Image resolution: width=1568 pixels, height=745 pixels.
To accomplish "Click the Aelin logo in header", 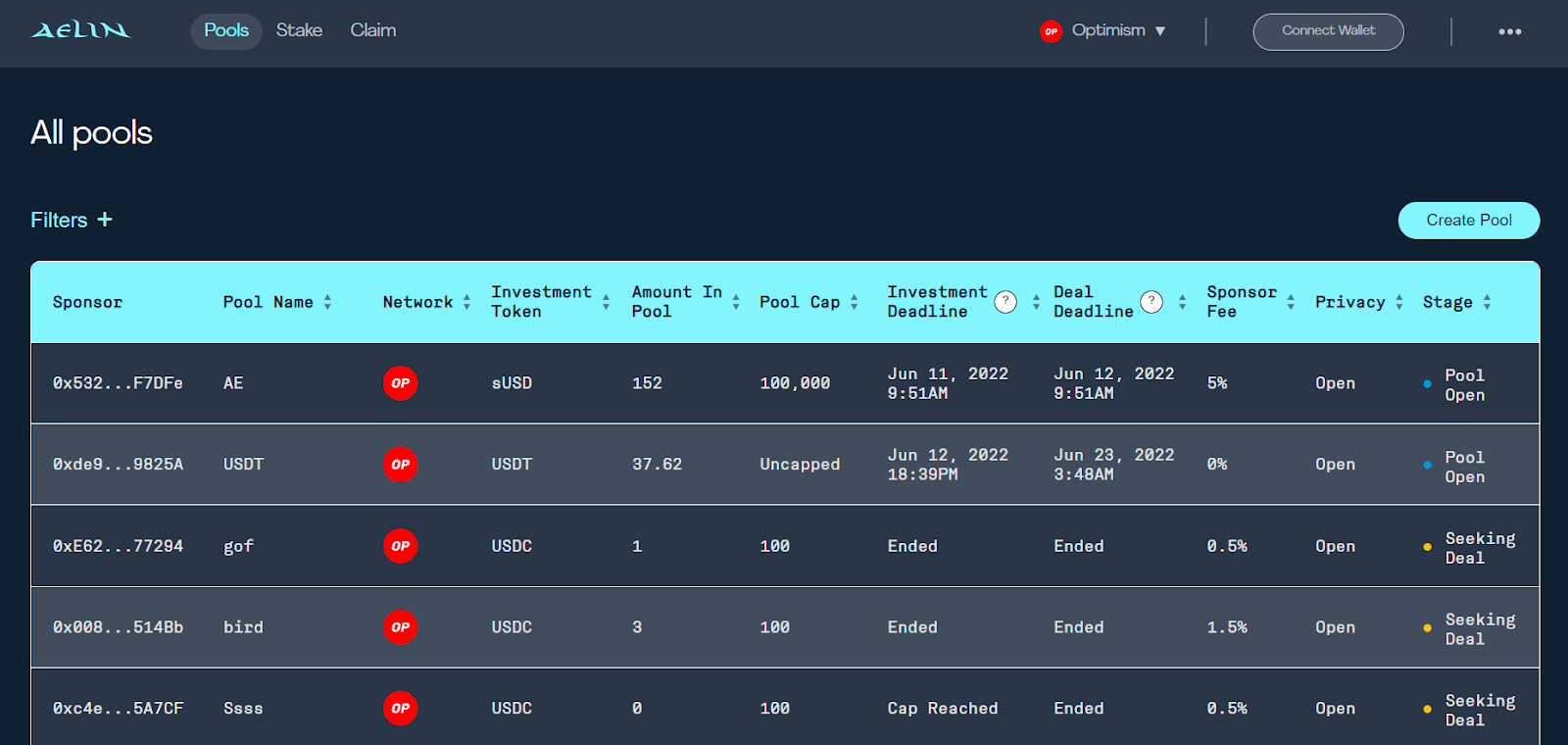I will [80, 30].
